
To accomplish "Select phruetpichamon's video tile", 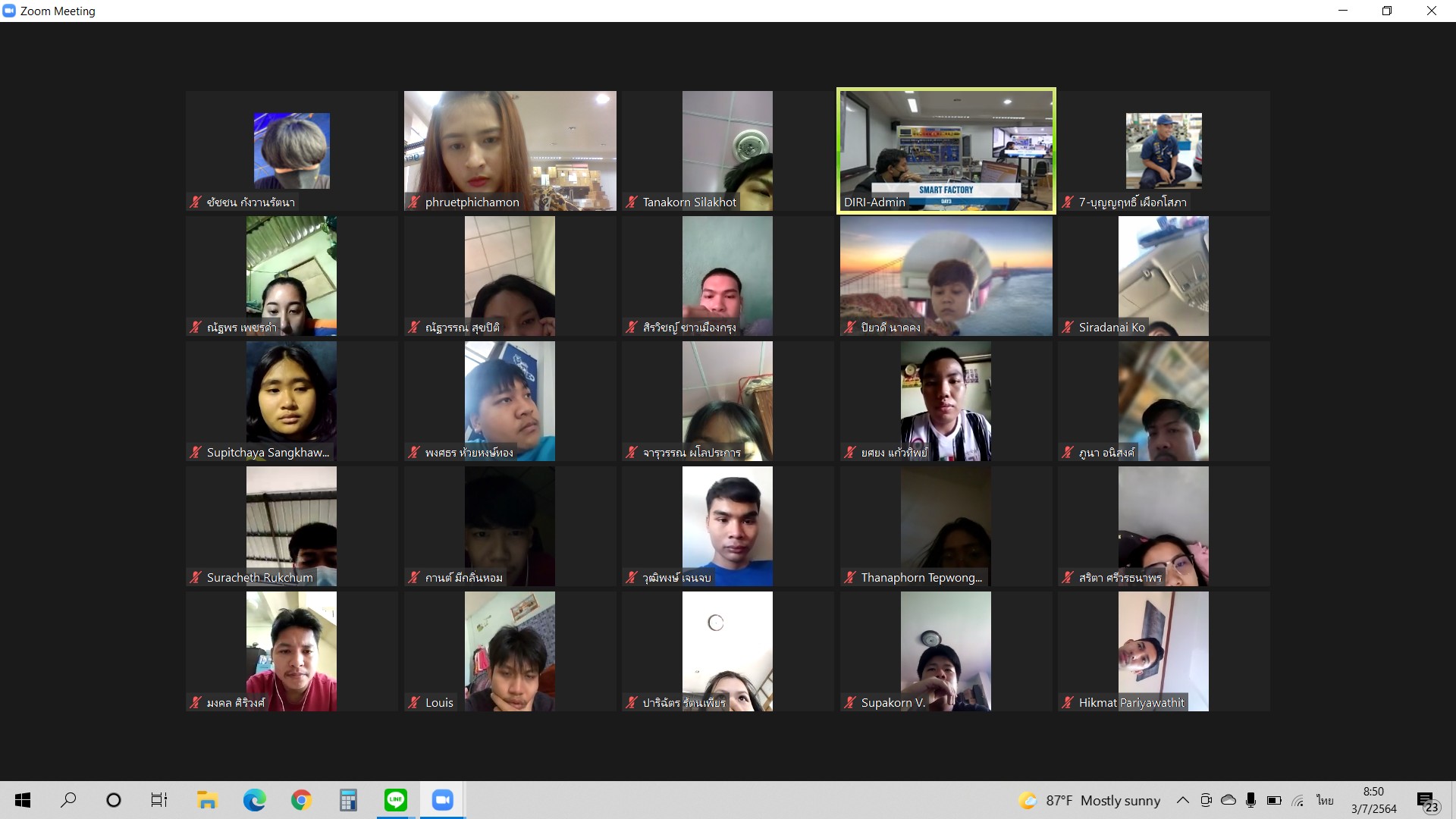I will click(x=510, y=151).
